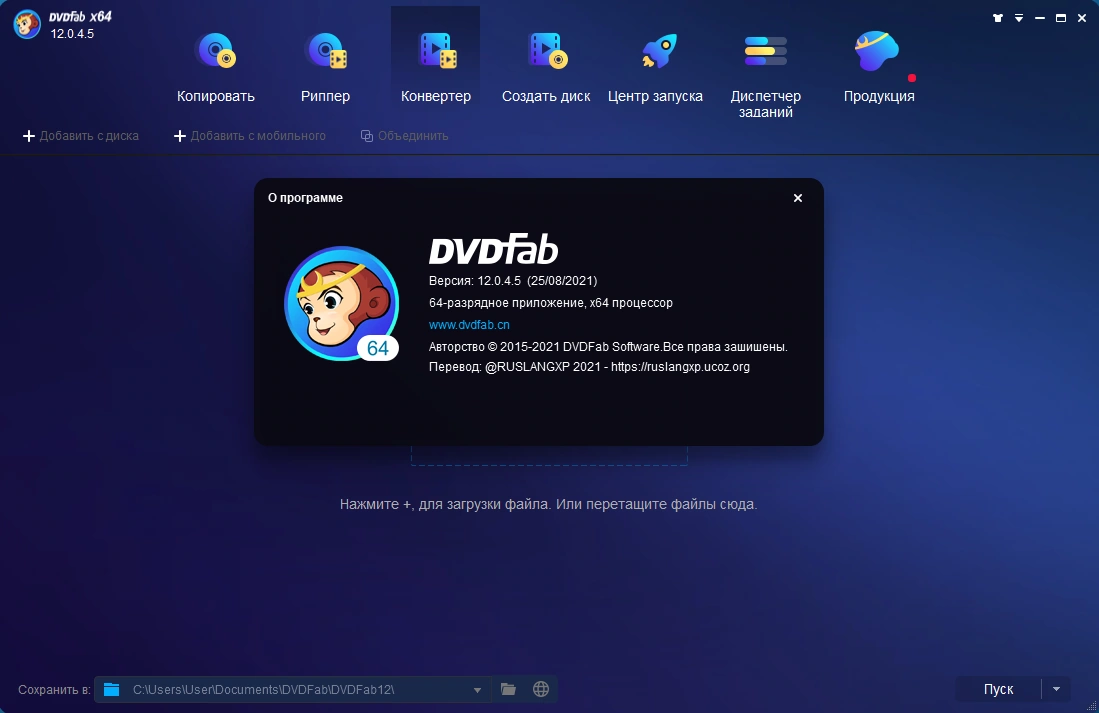Click the Объединить button
The height and width of the screenshot is (713, 1099).
[404, 136]
